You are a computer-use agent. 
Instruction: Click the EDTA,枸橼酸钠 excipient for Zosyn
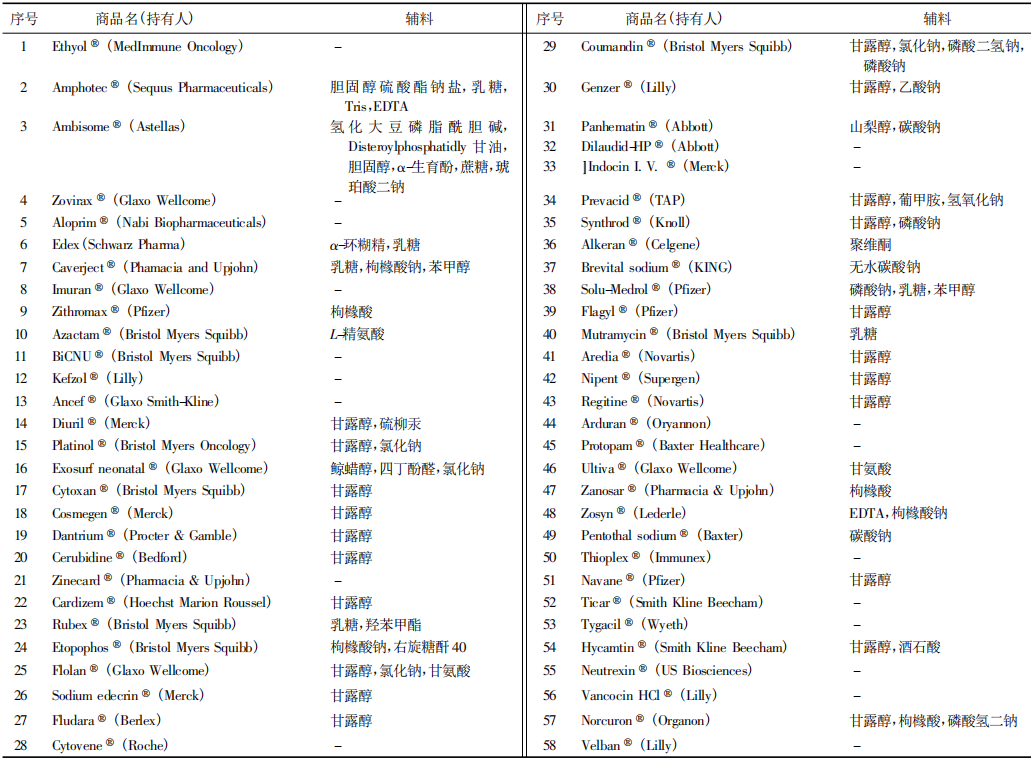pyautogui.click(x=898, y=513)
